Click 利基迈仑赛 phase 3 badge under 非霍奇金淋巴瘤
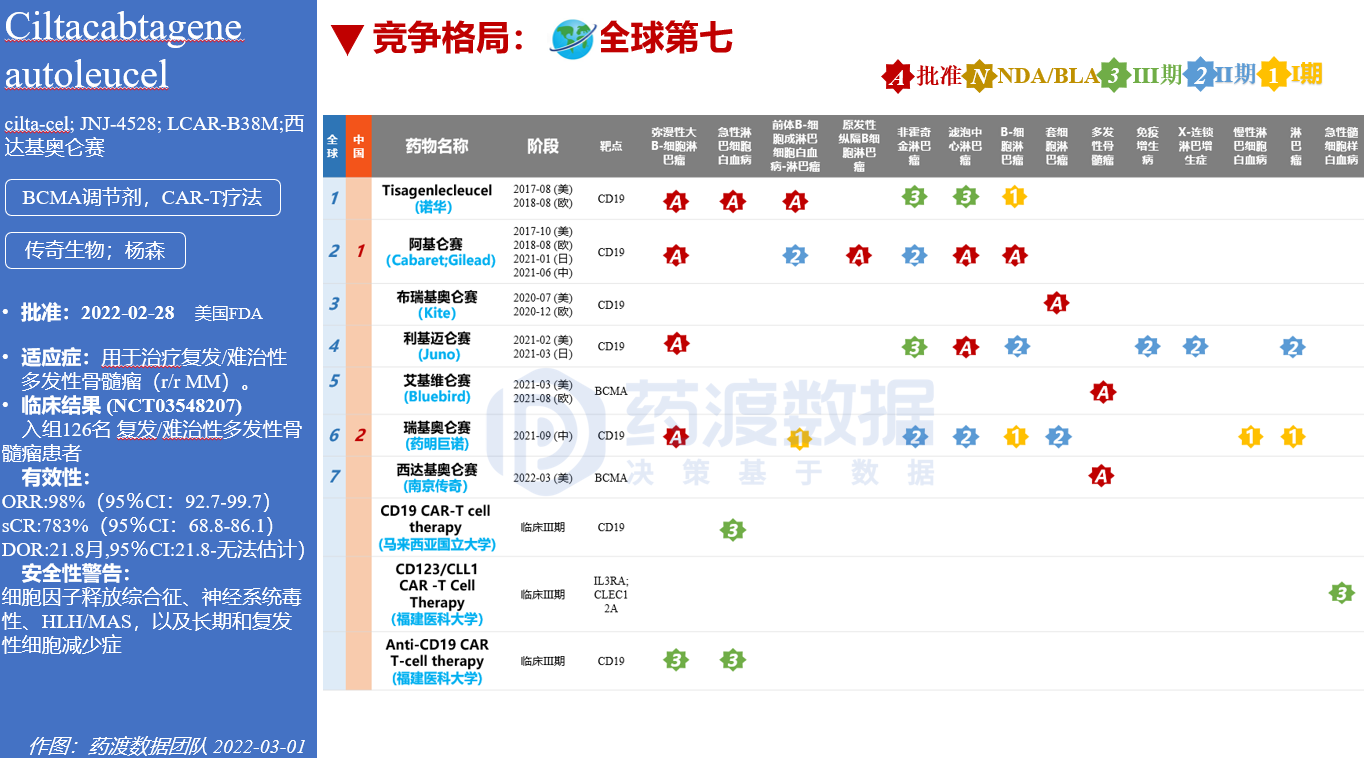 coord(914,347)
